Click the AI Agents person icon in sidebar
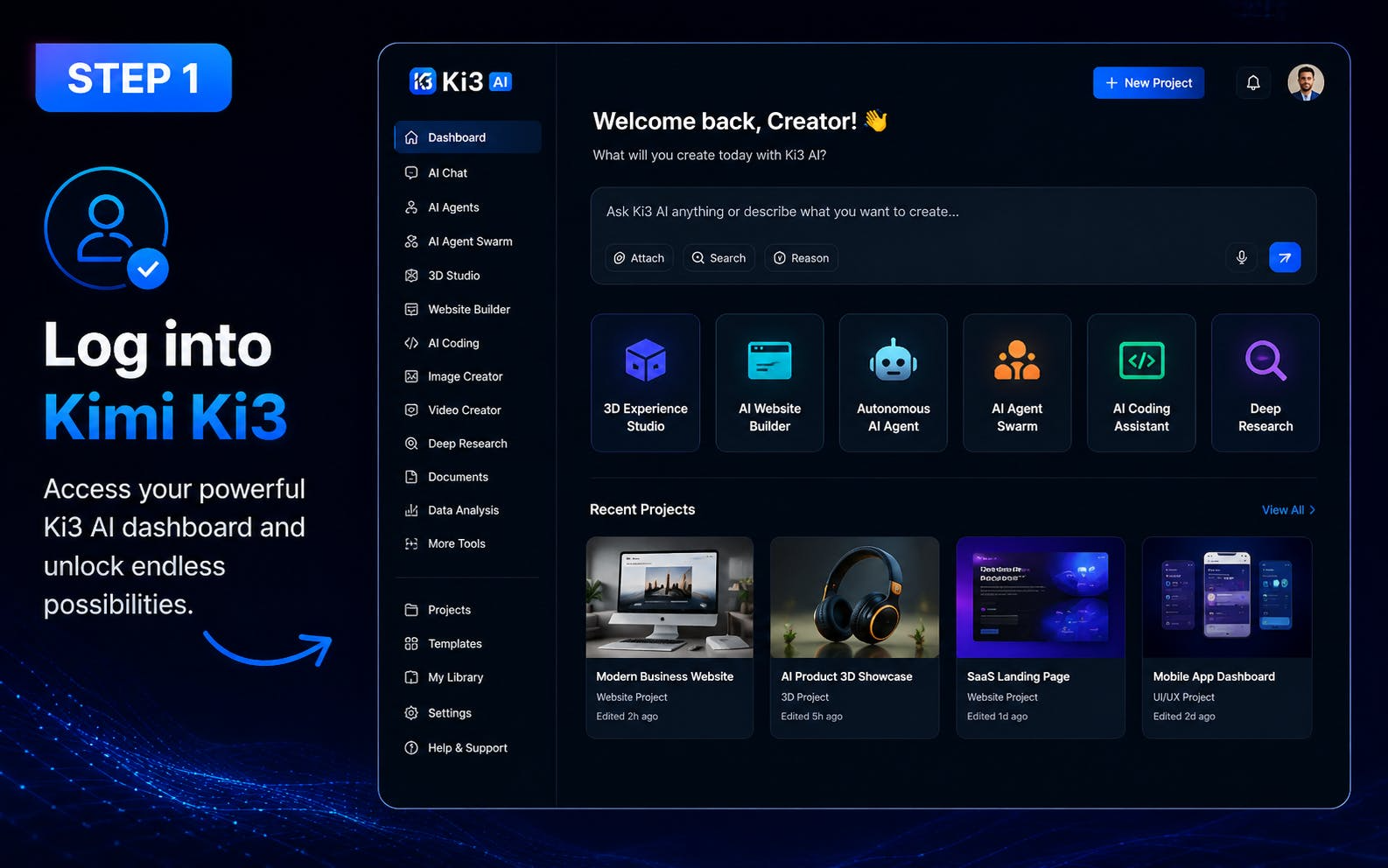The image size is (1388, 868). 411,207
